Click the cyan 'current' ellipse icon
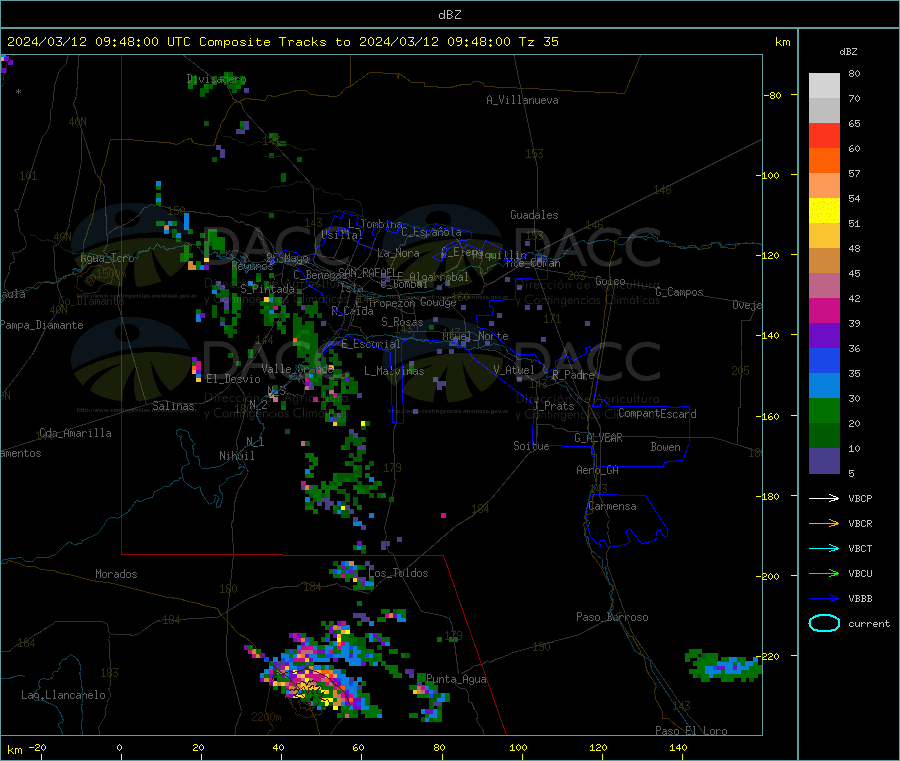This screenshot has height=761, width=900. coord(824,623)
